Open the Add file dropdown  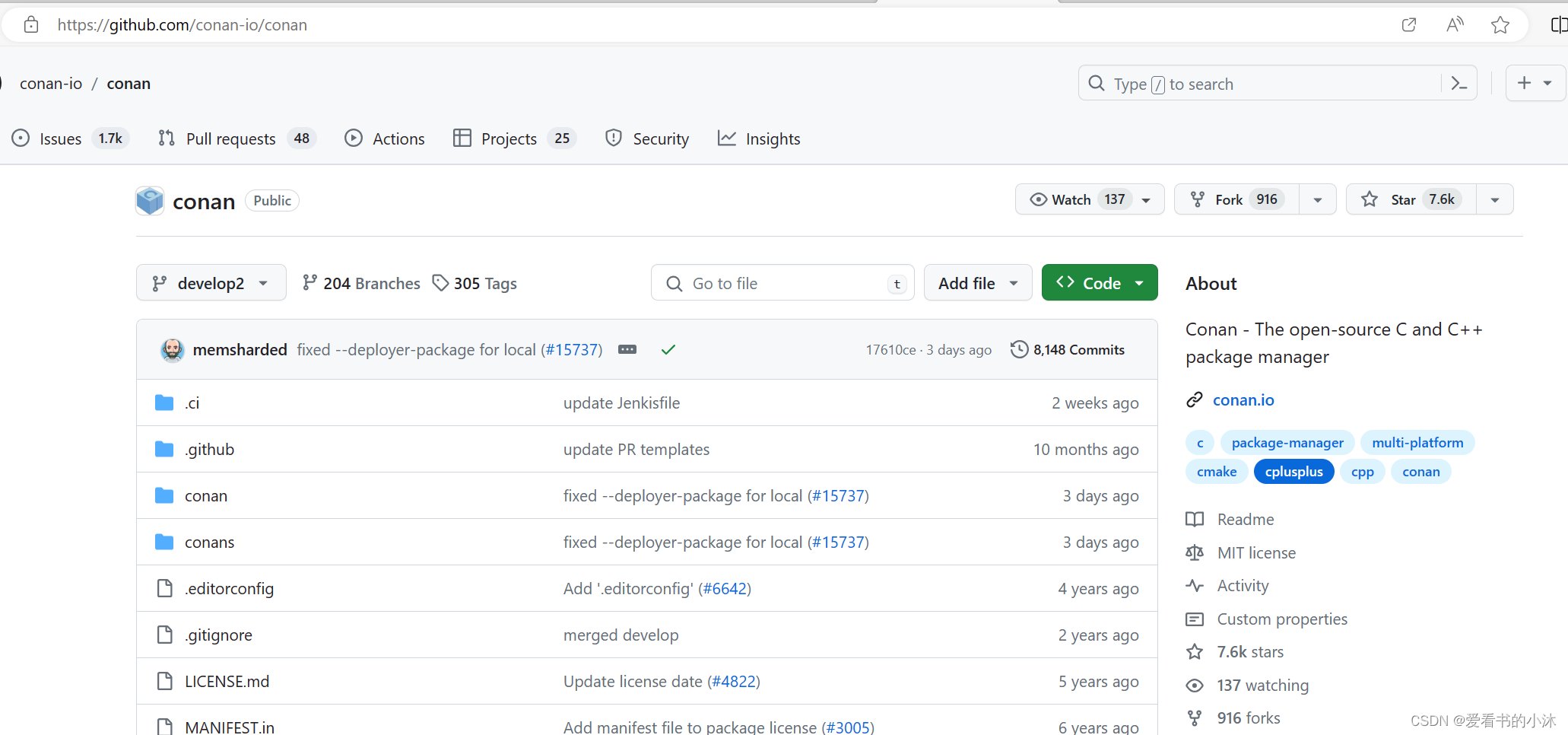pyautogui.click(x=978, y=283)
